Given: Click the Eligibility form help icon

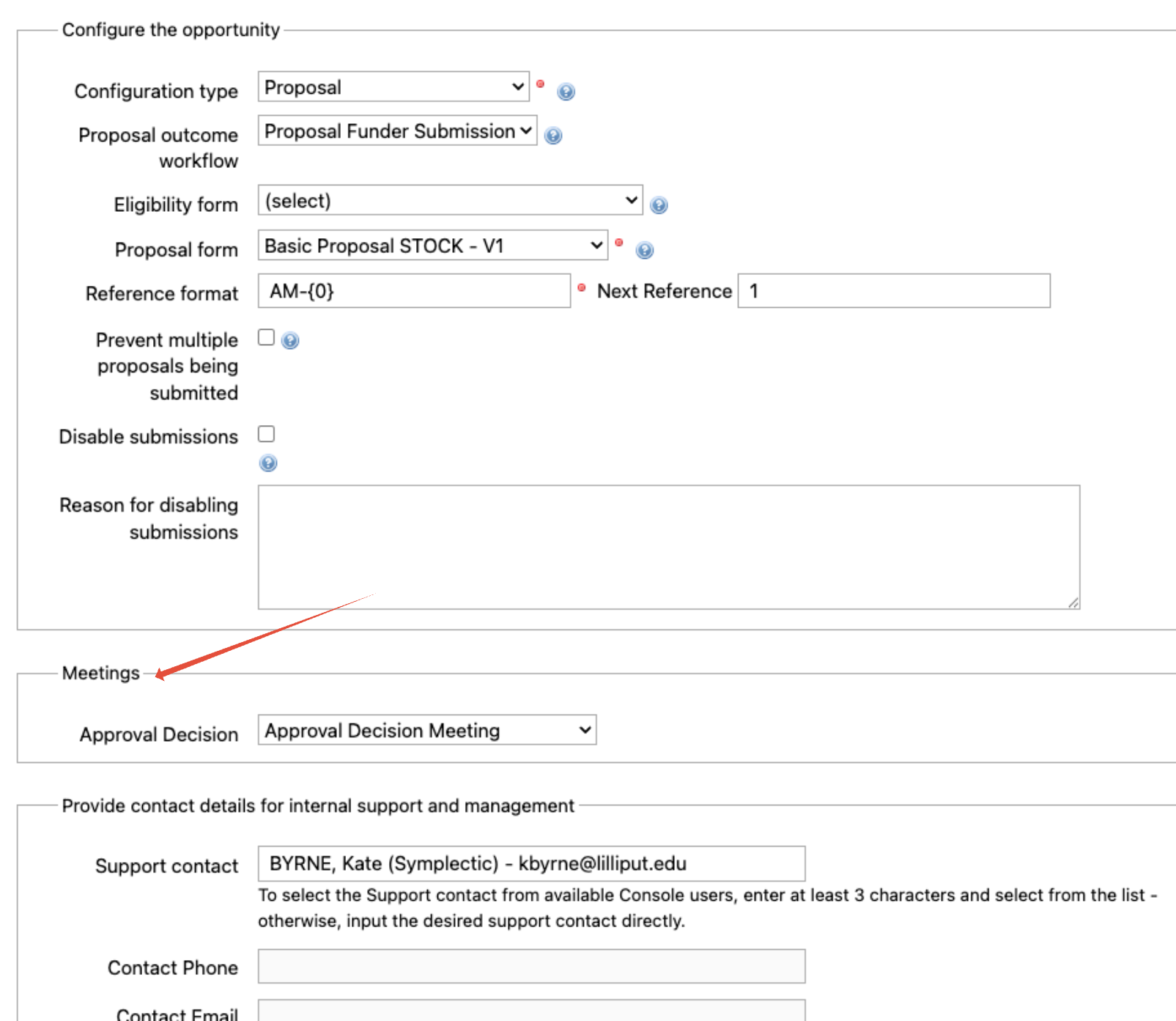Looking at the screenshot, I should click(x=659, y=205).
